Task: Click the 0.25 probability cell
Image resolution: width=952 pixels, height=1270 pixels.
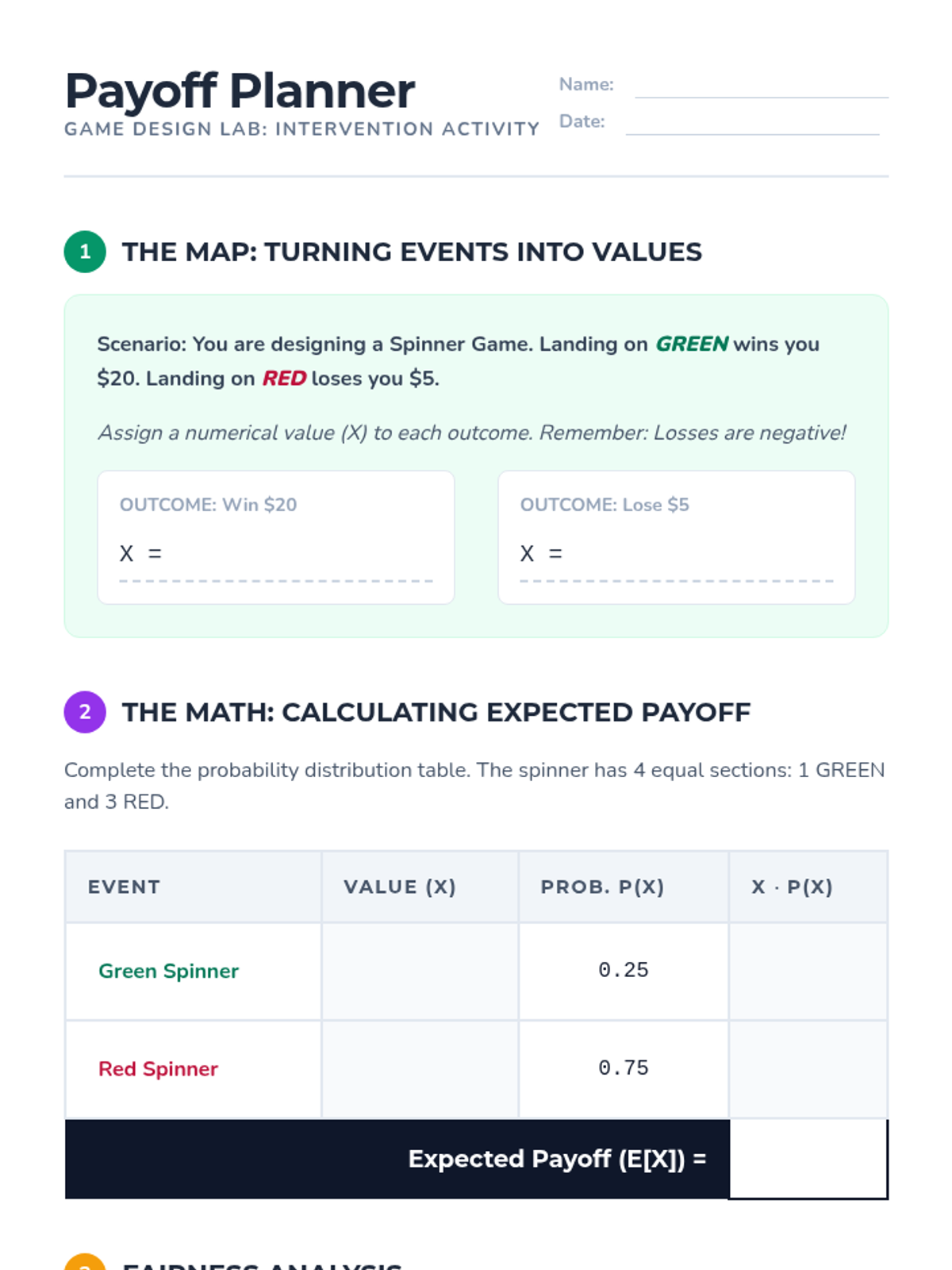Action: (624, 971)
